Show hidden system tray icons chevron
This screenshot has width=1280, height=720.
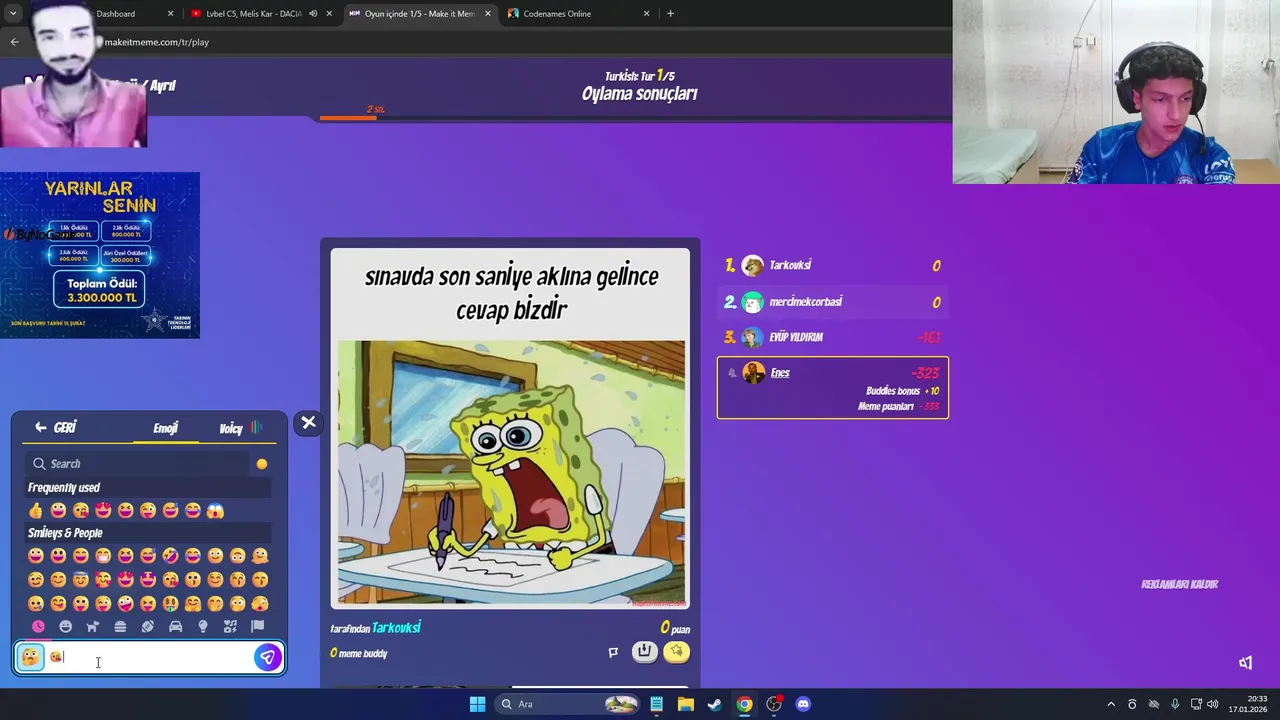point(1110,704)
